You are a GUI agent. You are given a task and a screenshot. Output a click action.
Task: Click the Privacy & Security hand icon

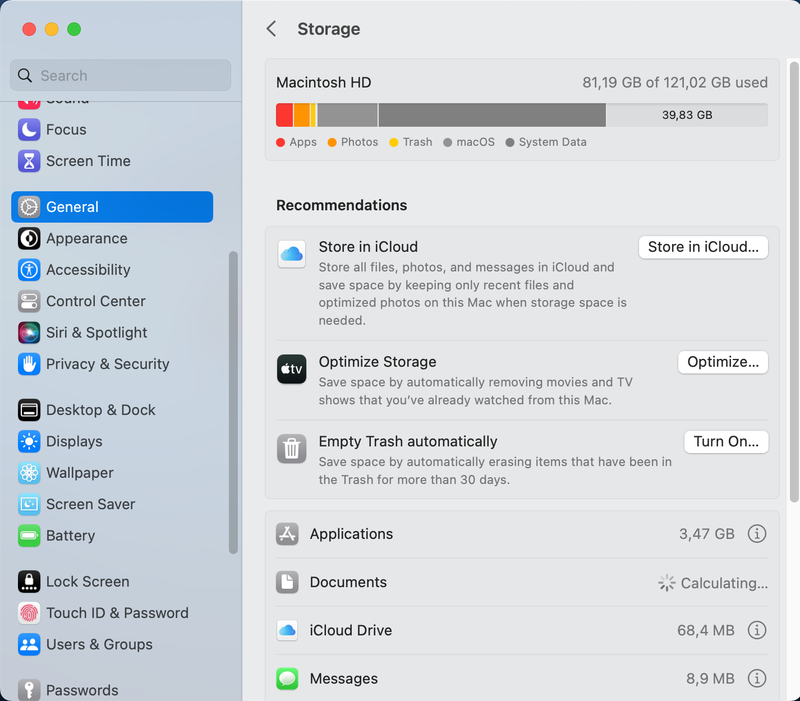(29, 364)
